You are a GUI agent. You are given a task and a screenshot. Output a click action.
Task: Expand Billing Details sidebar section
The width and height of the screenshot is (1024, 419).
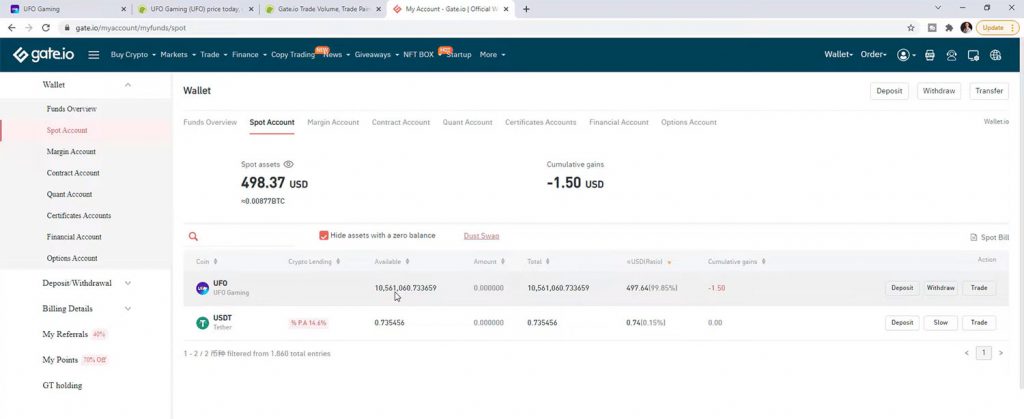click(128, 309)
